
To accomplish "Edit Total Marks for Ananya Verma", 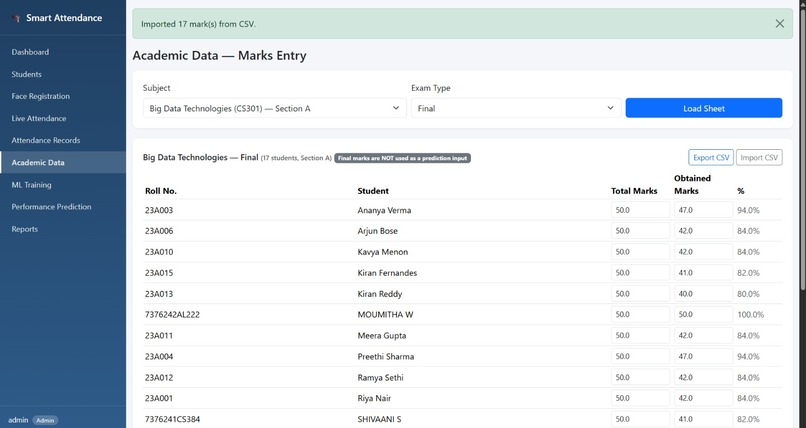I will coord(640,210).
